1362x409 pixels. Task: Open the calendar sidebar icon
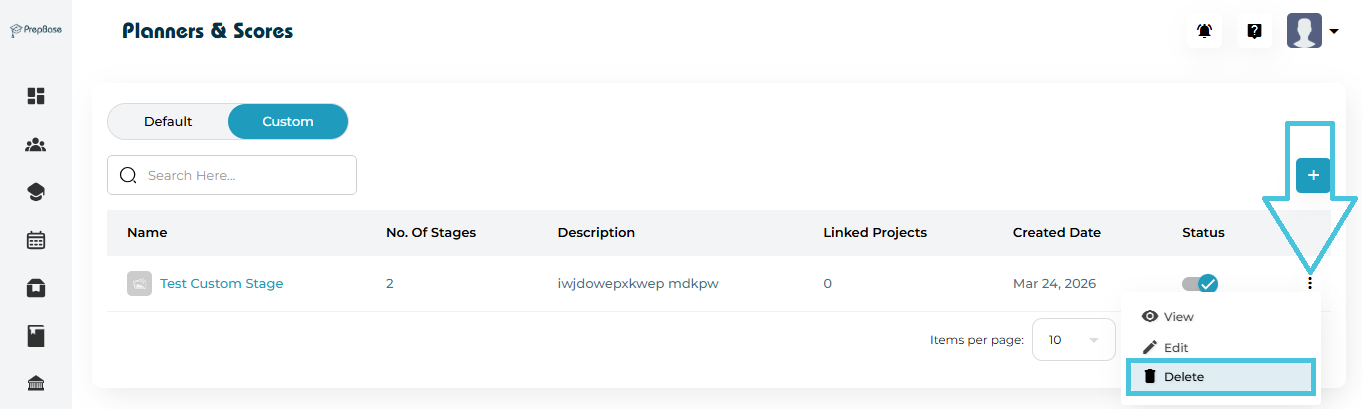tap(36, 240)
